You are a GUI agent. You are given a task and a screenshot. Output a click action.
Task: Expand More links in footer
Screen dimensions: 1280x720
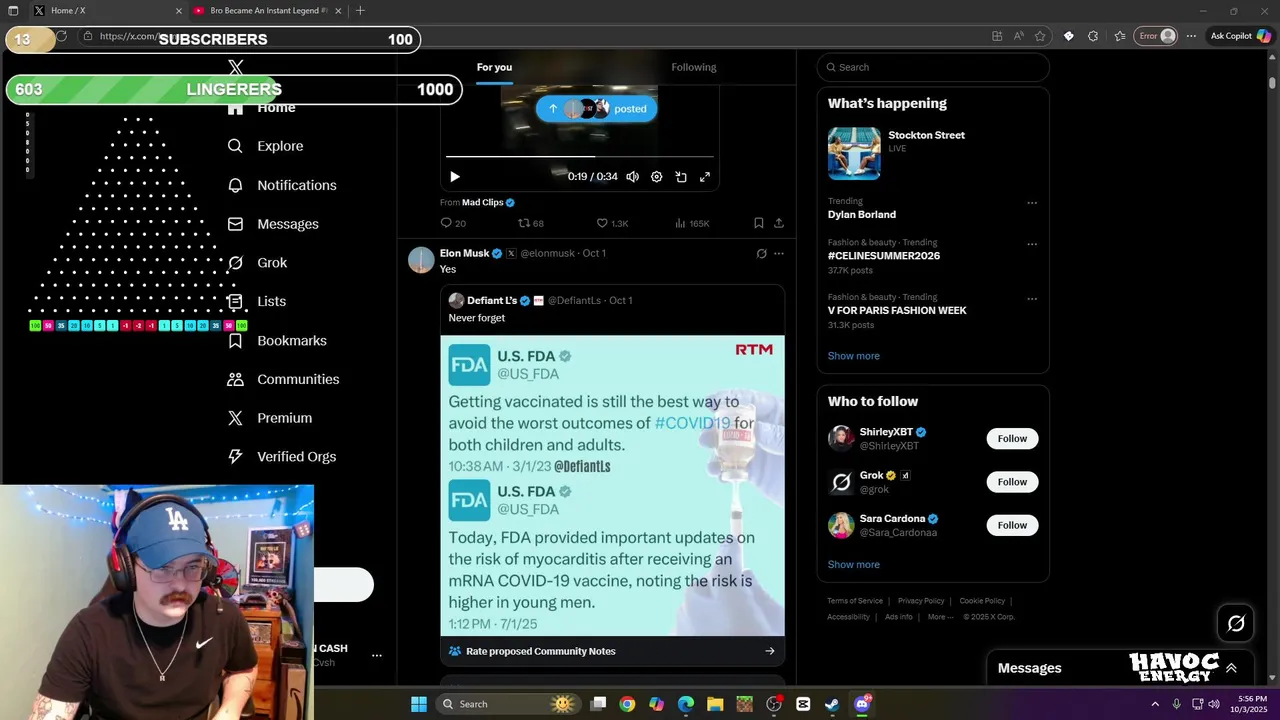[940, 617]
